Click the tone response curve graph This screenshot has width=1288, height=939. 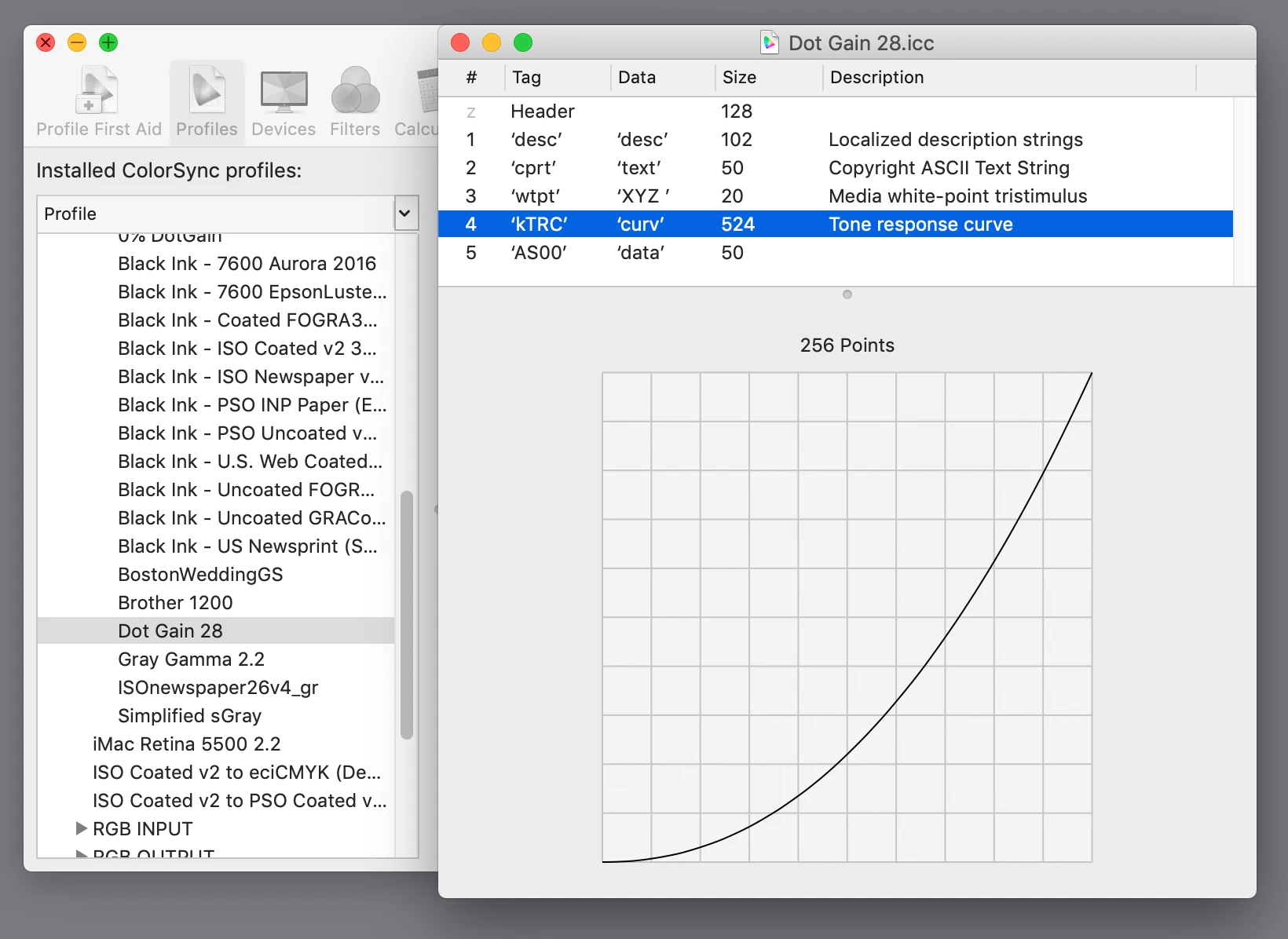pyautogui.click(x=847, y=617)
